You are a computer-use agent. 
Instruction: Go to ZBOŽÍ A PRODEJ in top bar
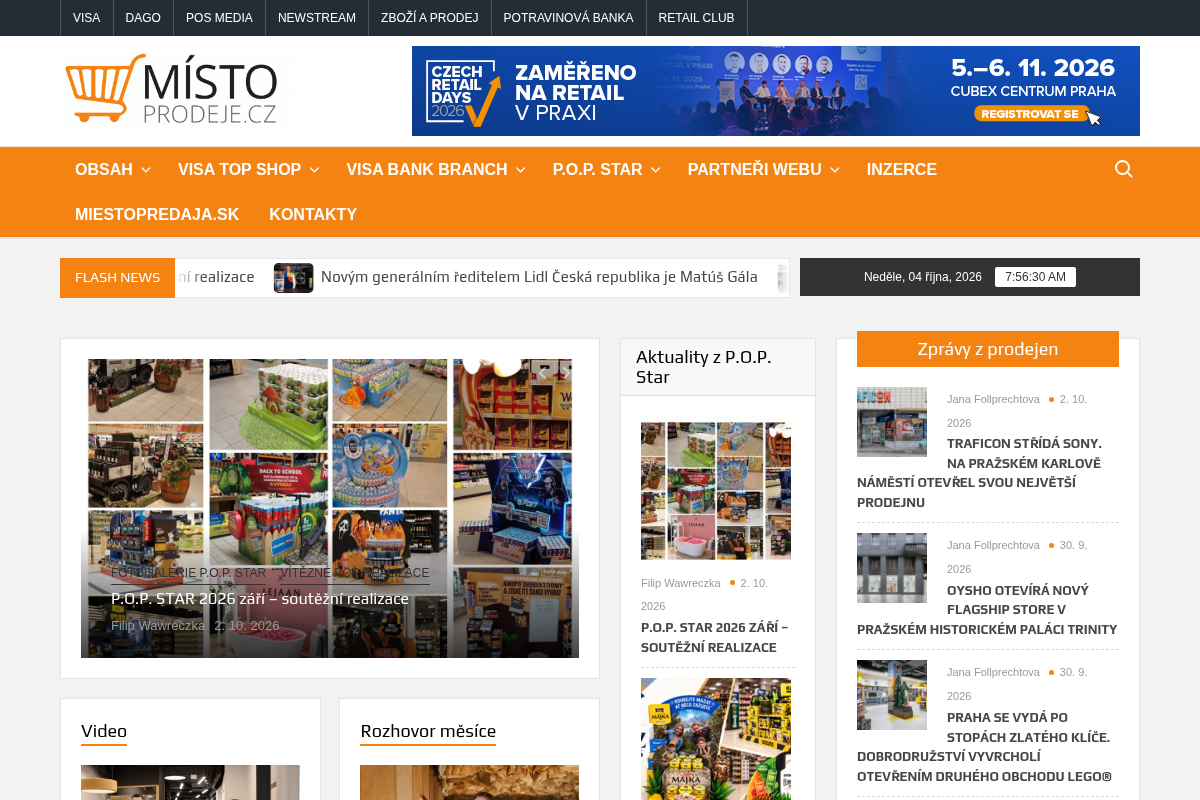click(430, 18)
